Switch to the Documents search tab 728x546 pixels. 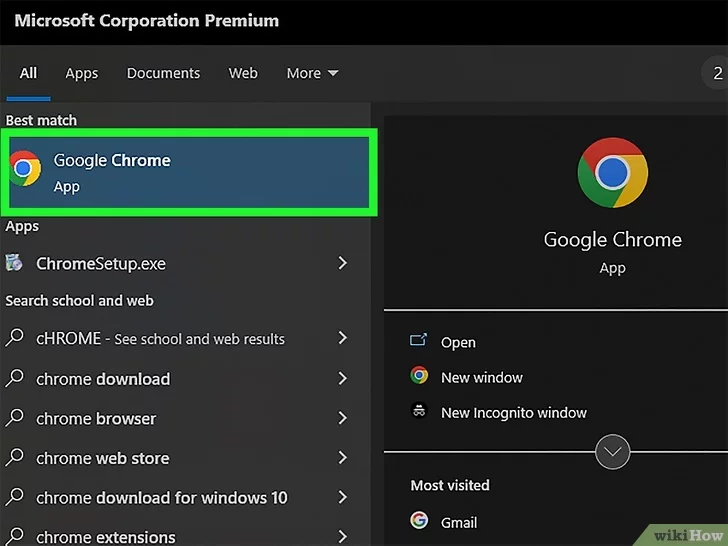pos(163,73)
